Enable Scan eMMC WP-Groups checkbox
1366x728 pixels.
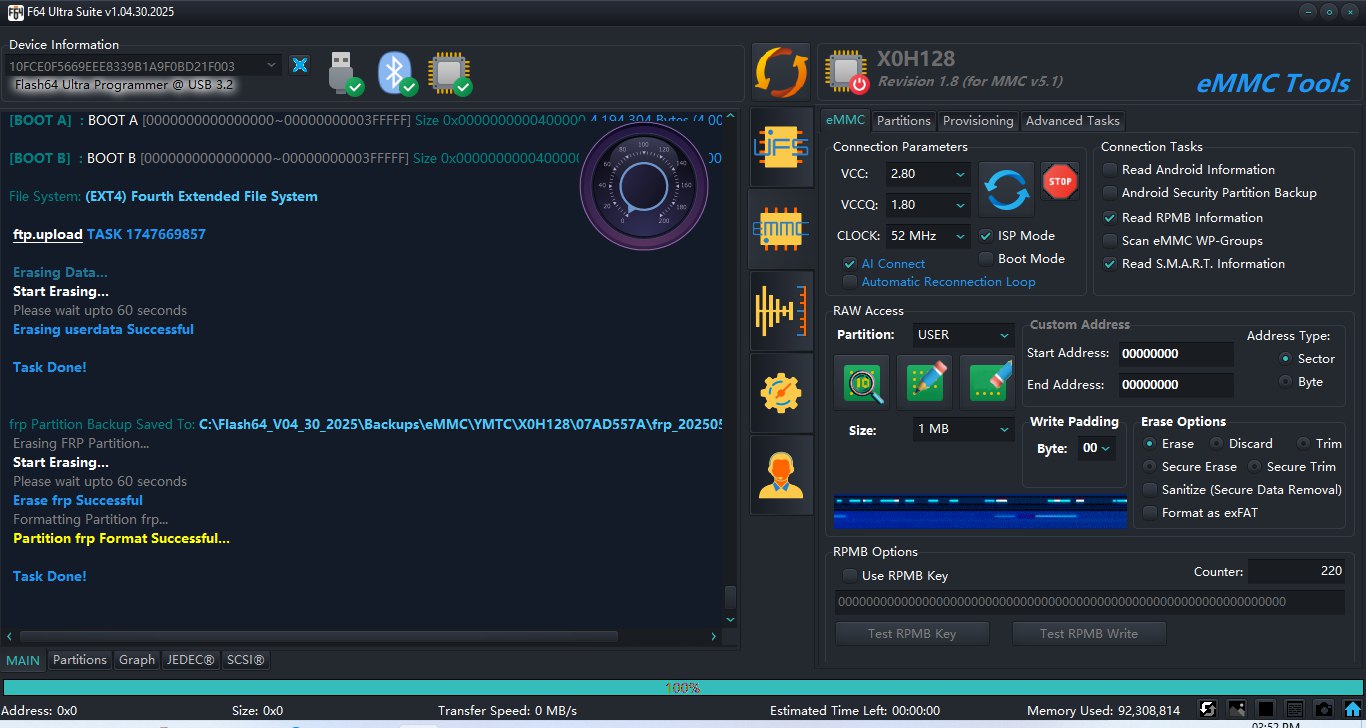point(1110,241)
